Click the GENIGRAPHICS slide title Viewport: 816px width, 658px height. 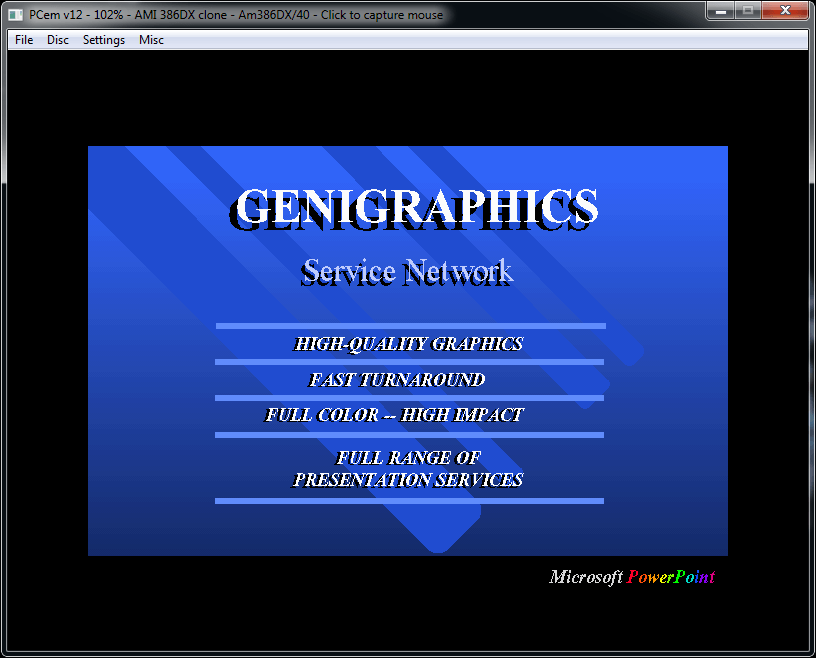click(414, 208)
